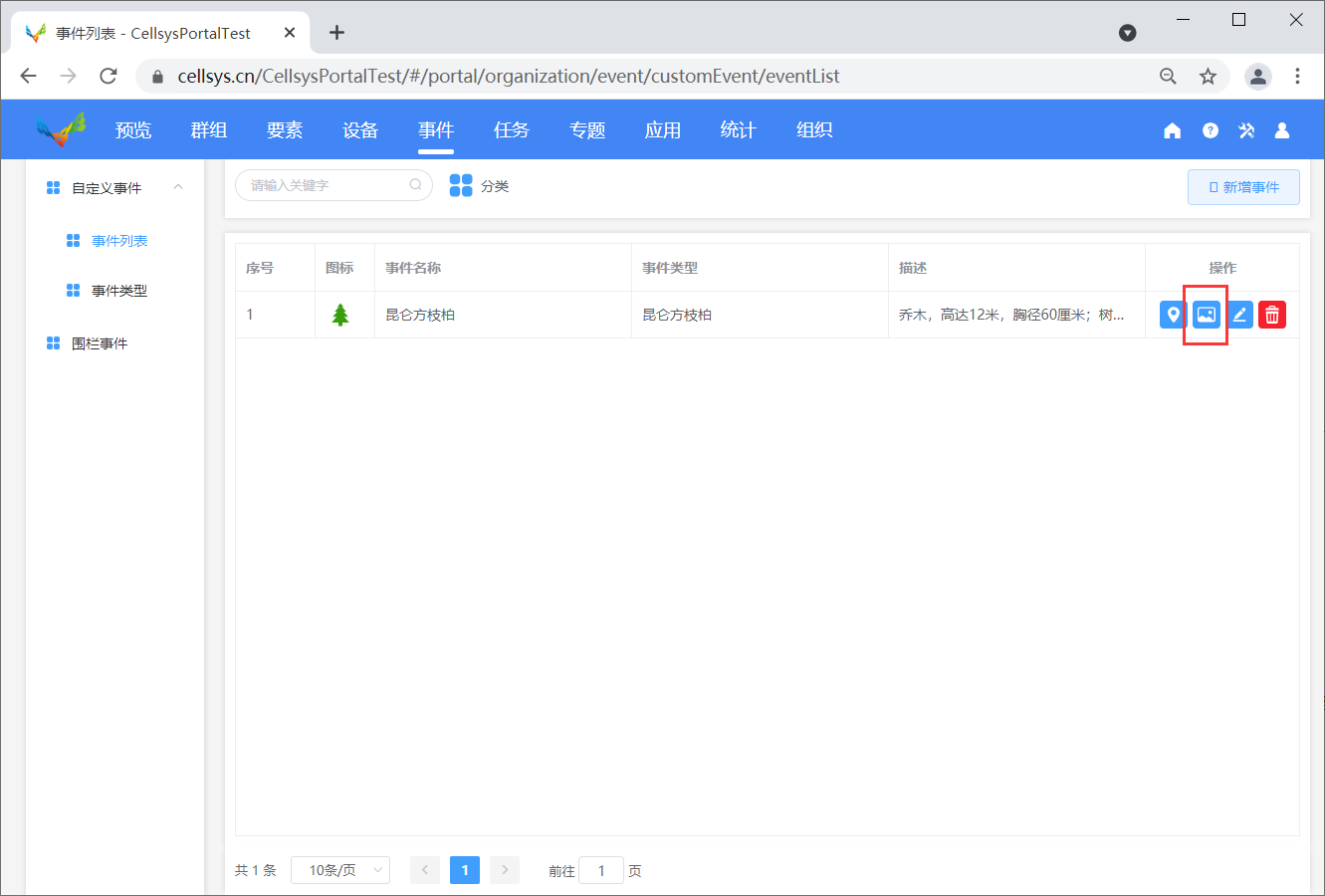Screen dimensions: 1325x896
Task: Bookmark the page with star icon
Action: (1208, 76)
